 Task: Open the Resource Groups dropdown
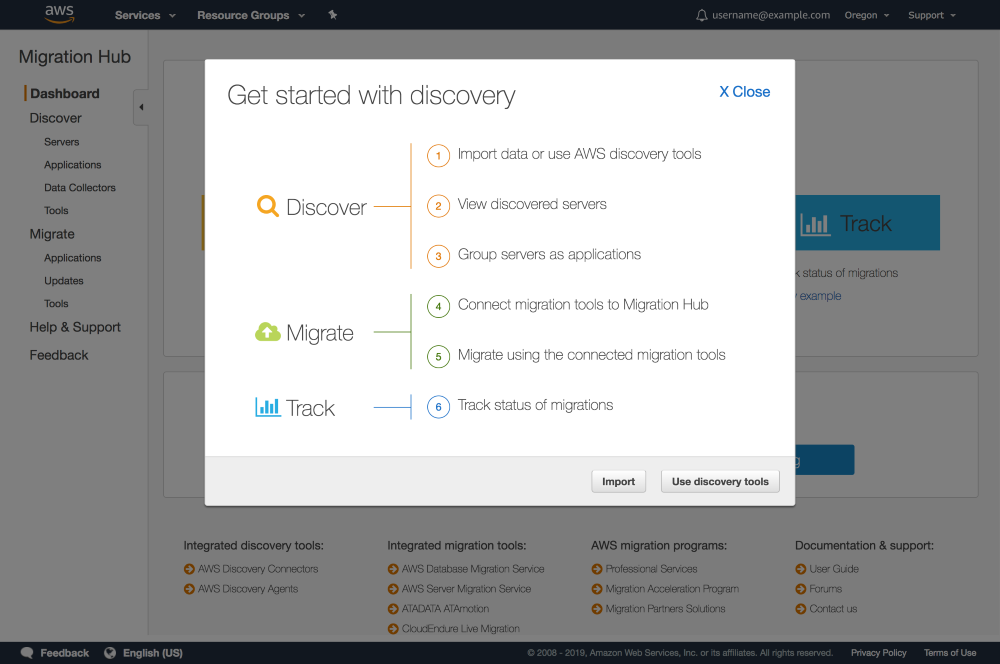coord(251,15)
